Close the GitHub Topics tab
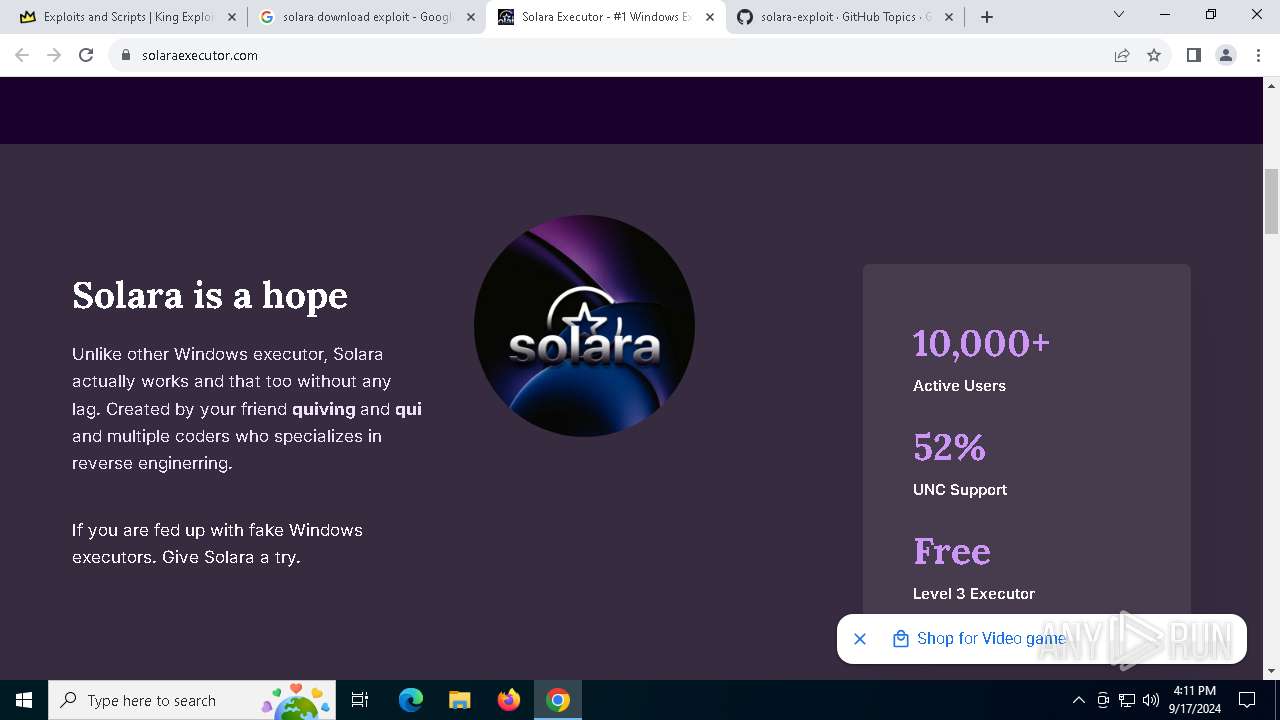Image resolution: width=1280 pixels, height=720 pixels. 949,17
